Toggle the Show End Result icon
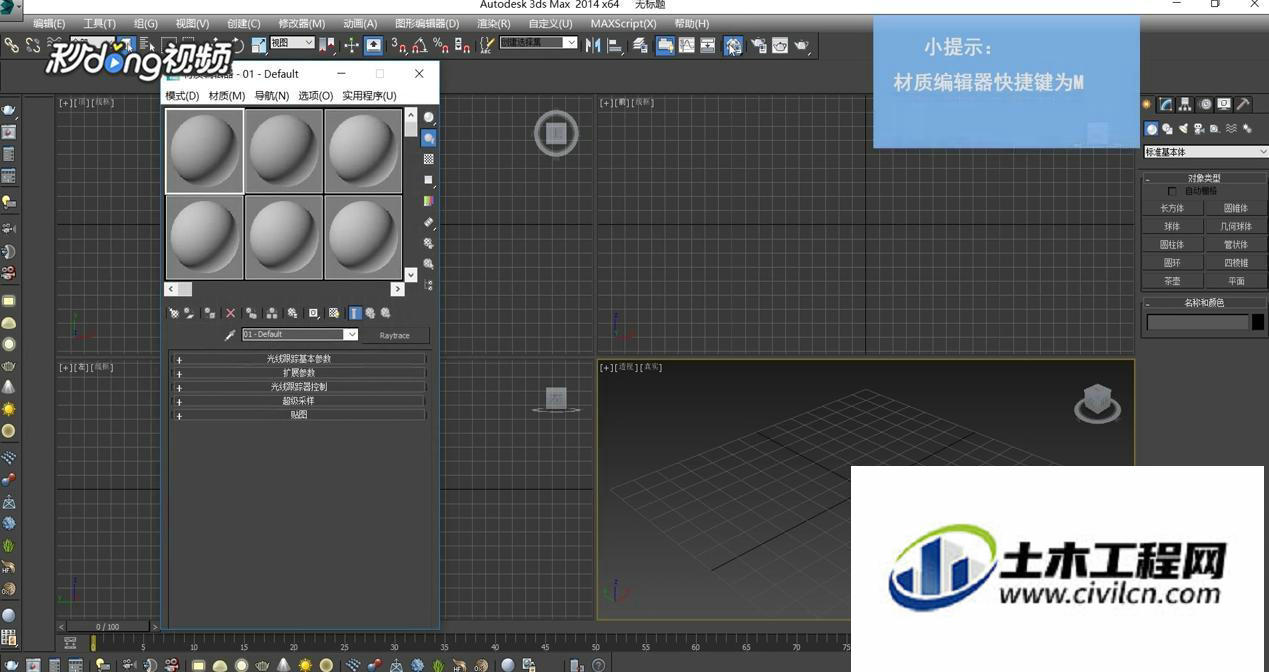The width and height of the screenshot is (1269, 672). (x=355, y=313)
